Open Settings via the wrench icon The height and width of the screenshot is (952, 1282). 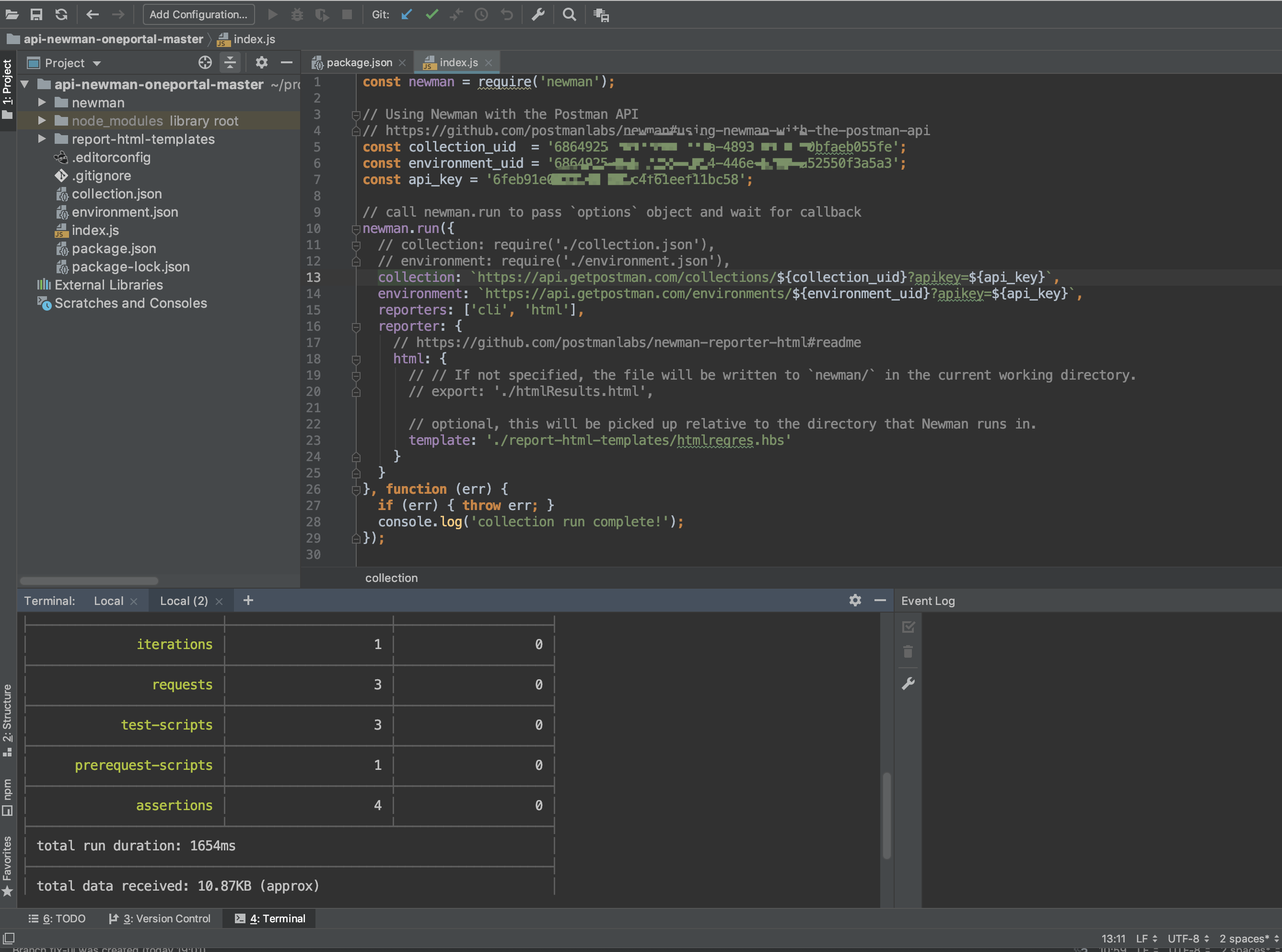click(538, 14)
